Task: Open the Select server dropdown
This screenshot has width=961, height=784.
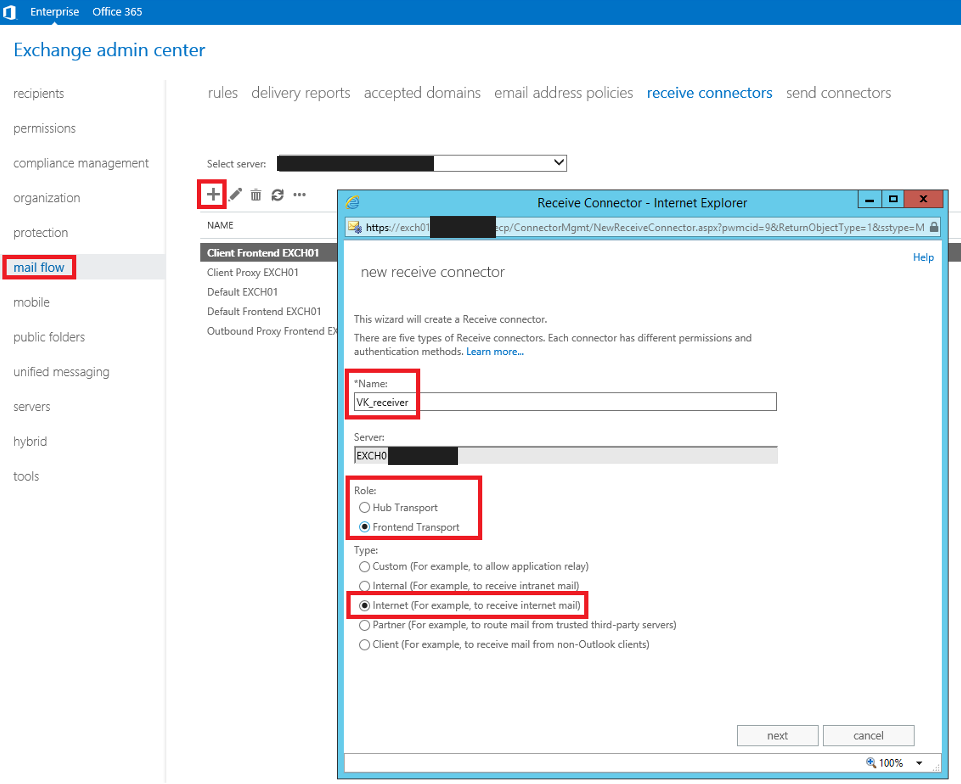Action: [557, 163]
